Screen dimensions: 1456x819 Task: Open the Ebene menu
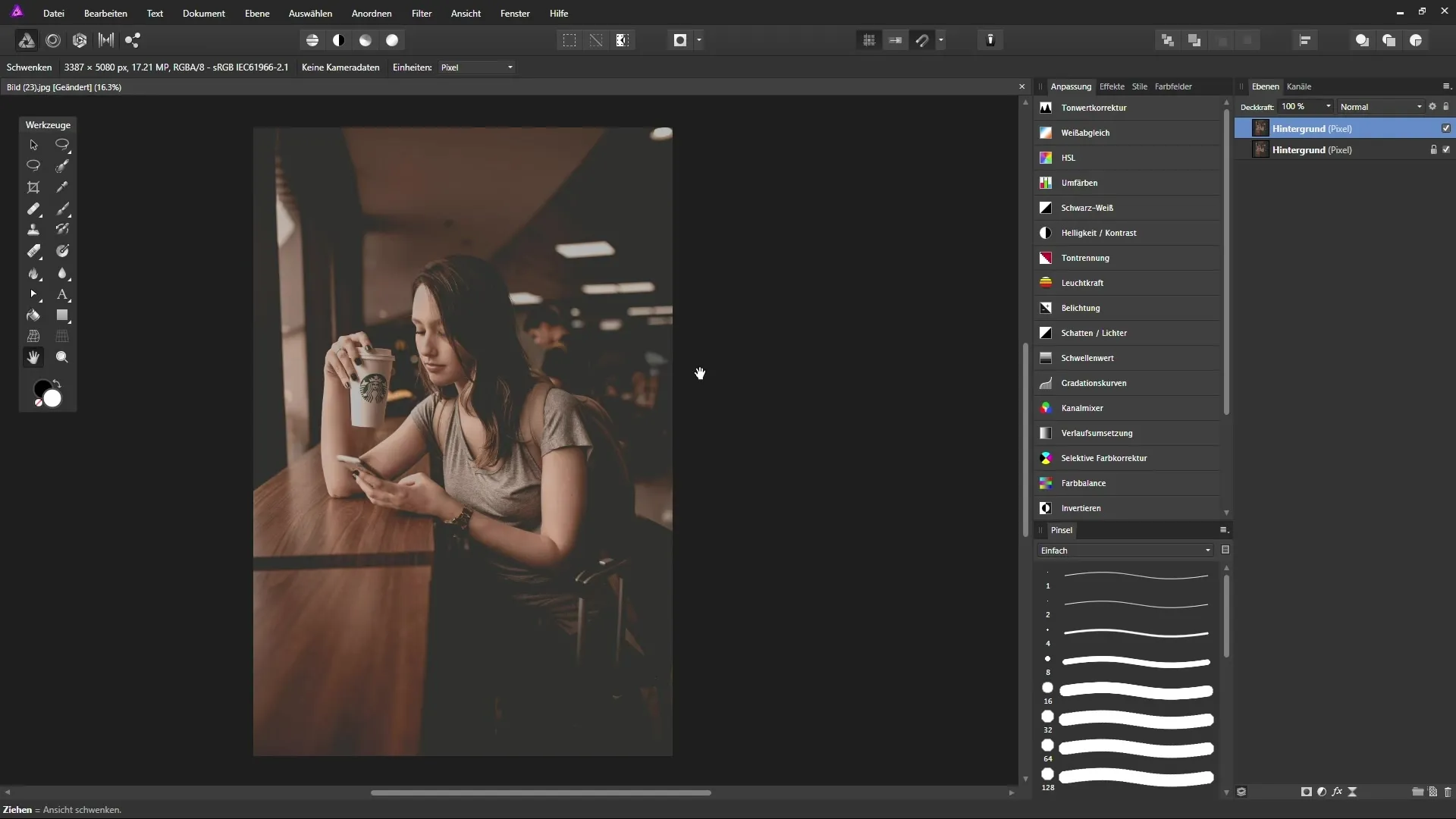click(257, 14)
